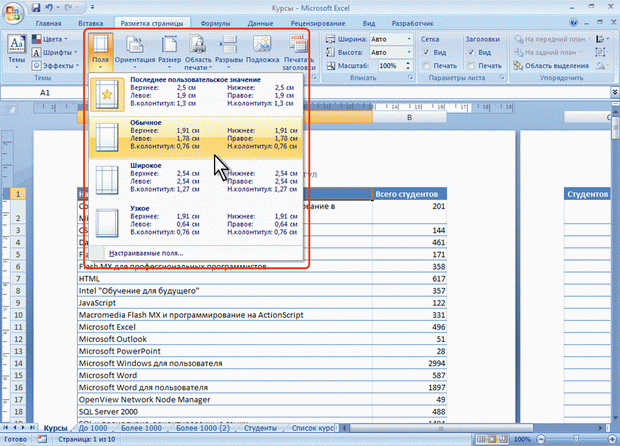The width and height of the screenshot is (620, 446).
Task: Open the Themes gallery
Action: pyautogui.click(x=17, y=52)
